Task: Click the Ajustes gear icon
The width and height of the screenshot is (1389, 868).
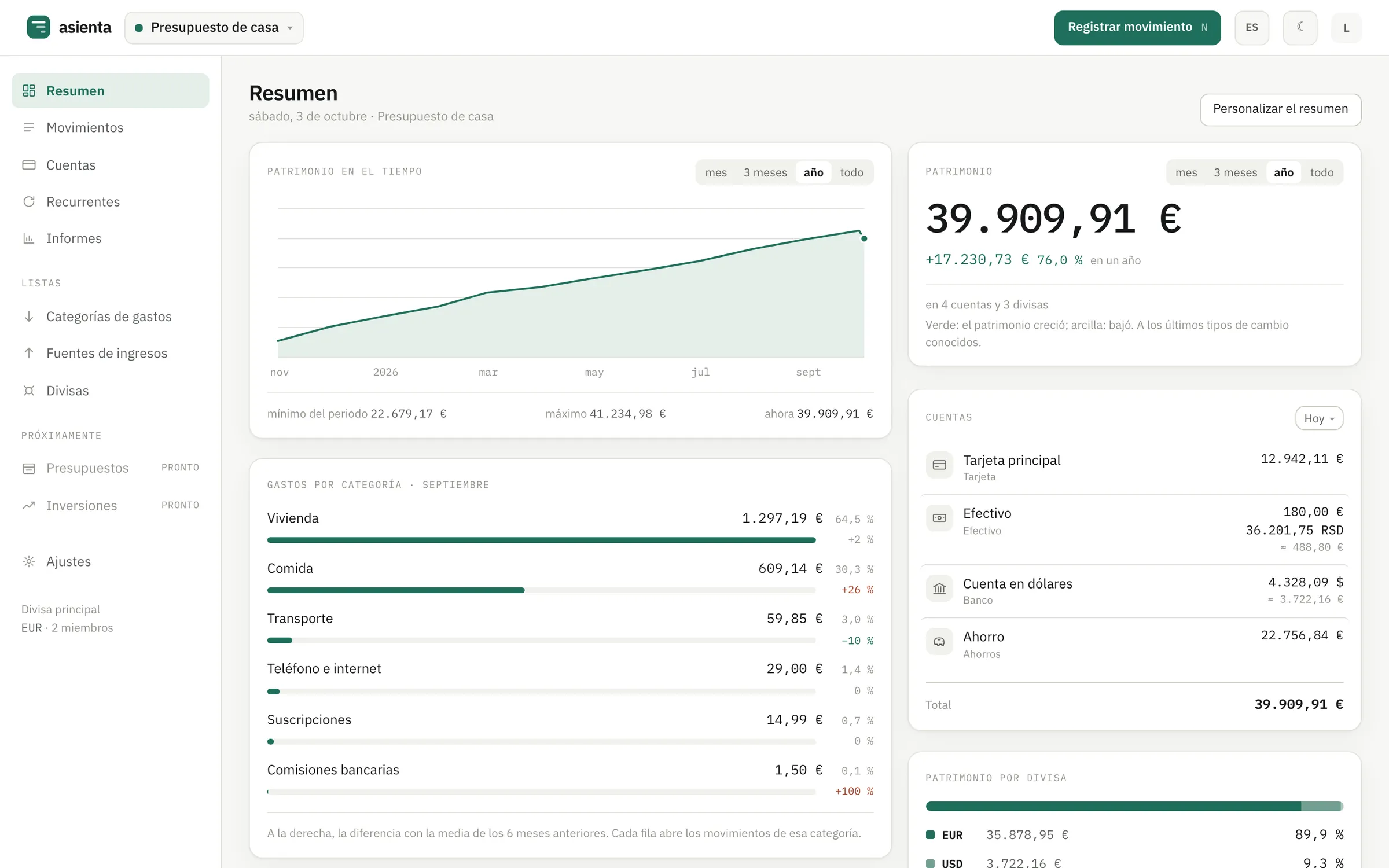Action: pyautogui.click(x=29, y=561)
